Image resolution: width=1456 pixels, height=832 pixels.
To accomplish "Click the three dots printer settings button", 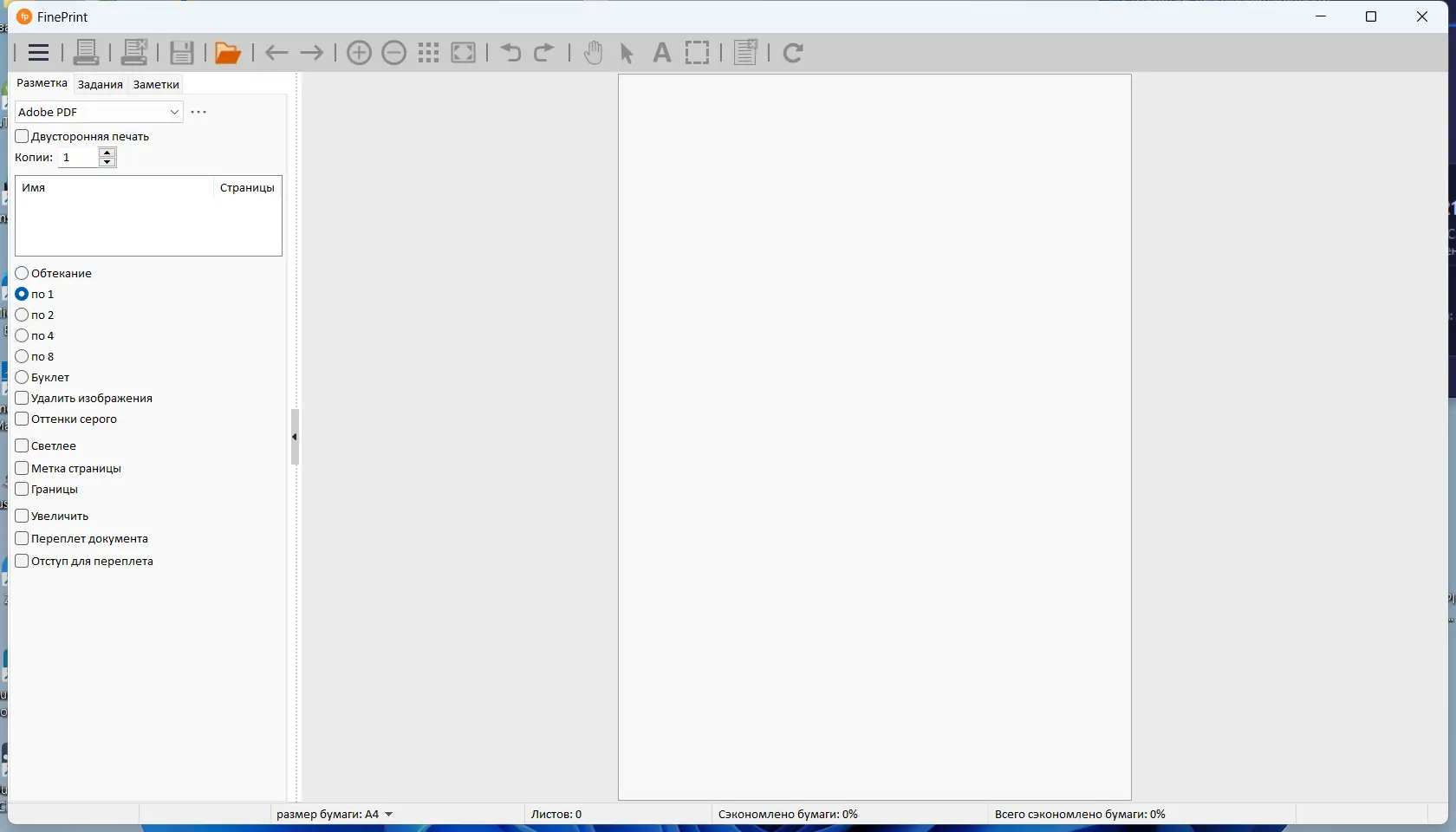I will tap(198, 112).
